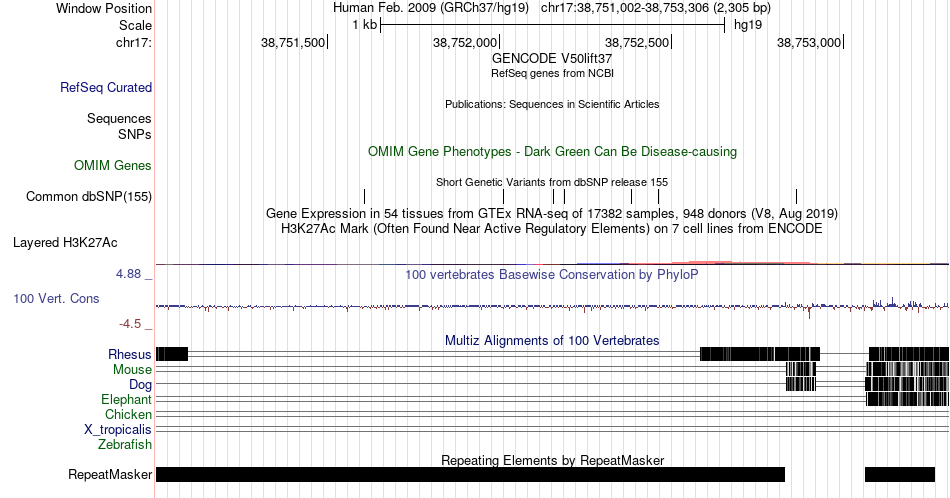Click 100 vertebrates Basewise Conservation title
The image size is (950, 498).
click(552, 274)
